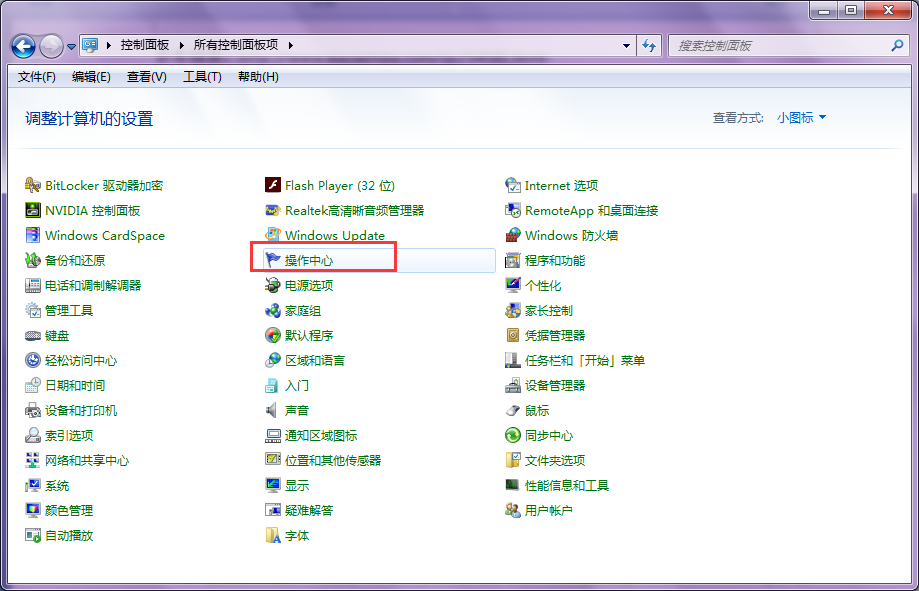Click the 同步中心 green icon
919x591 pixels.
(513, 435)
